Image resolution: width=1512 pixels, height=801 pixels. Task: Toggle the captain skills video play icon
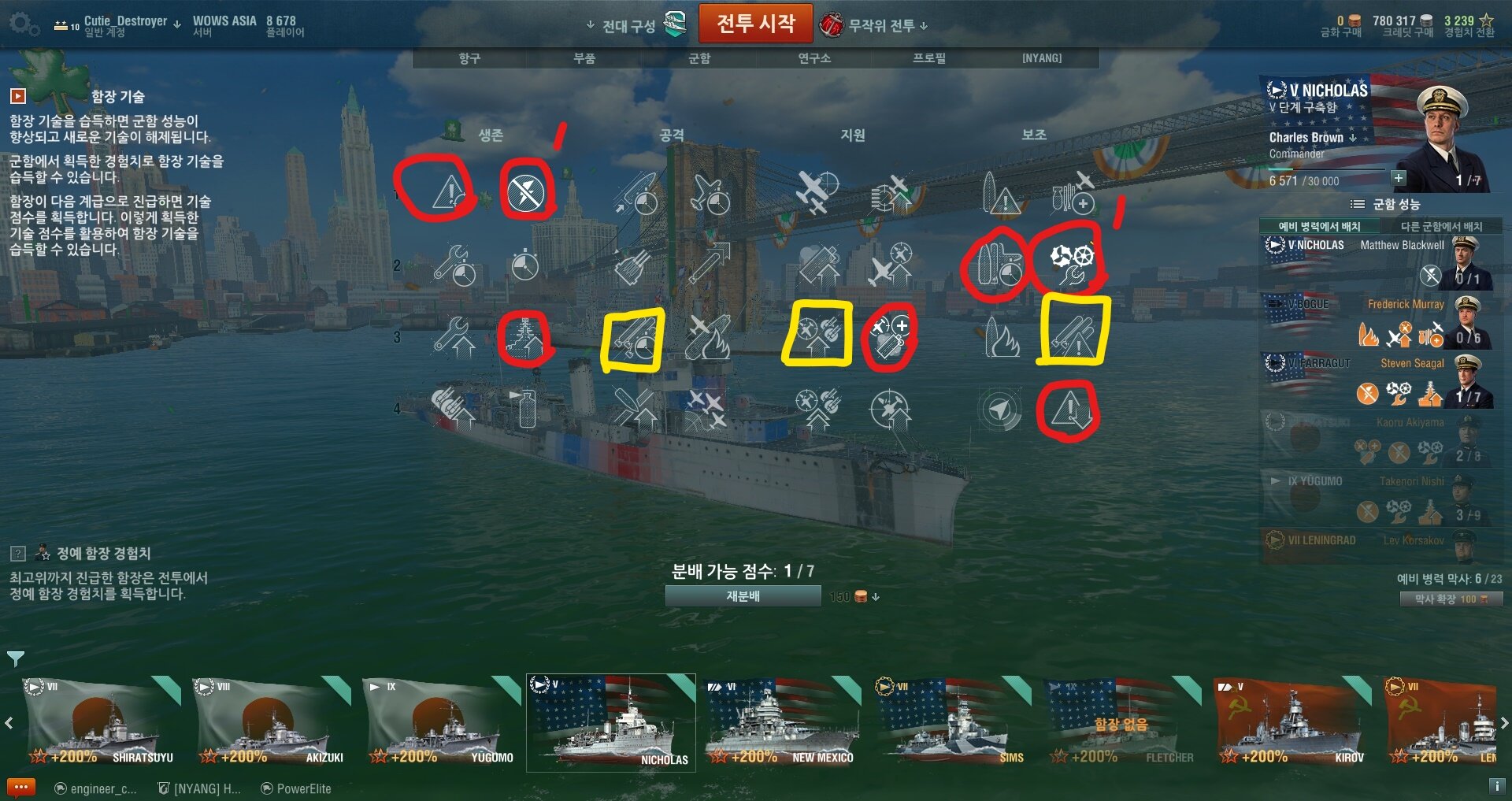(x=17, y=96)
